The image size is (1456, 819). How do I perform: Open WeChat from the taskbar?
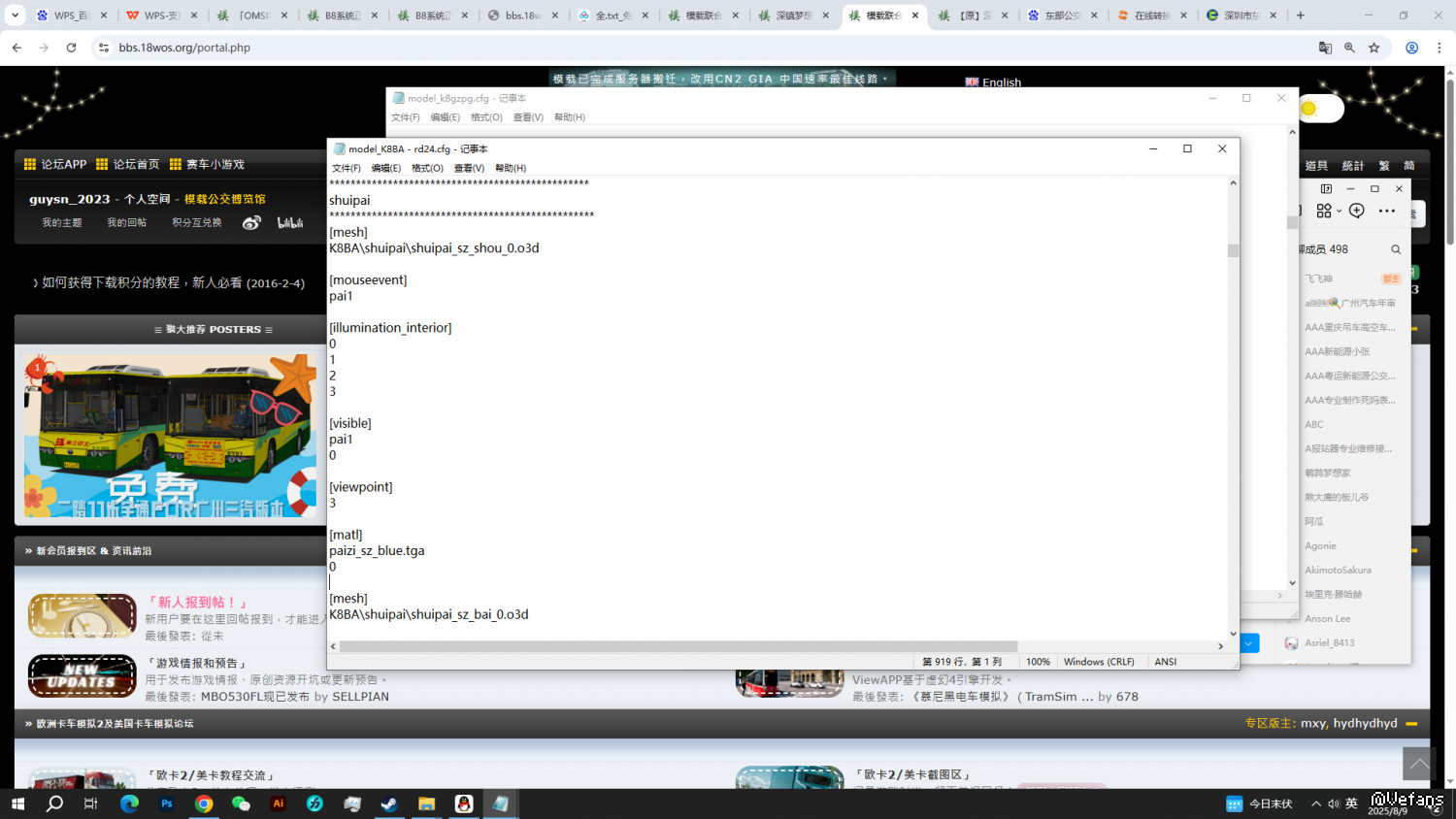click(241, 803)
